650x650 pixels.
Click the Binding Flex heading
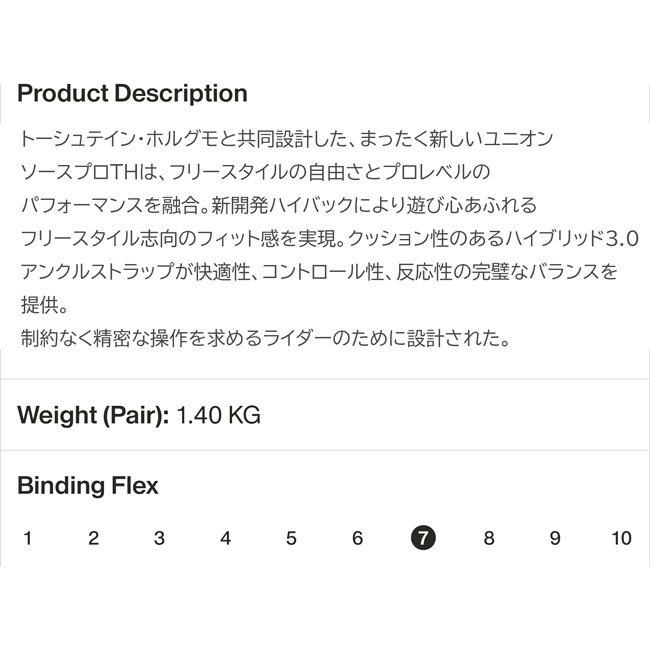[x=88, y=486]
